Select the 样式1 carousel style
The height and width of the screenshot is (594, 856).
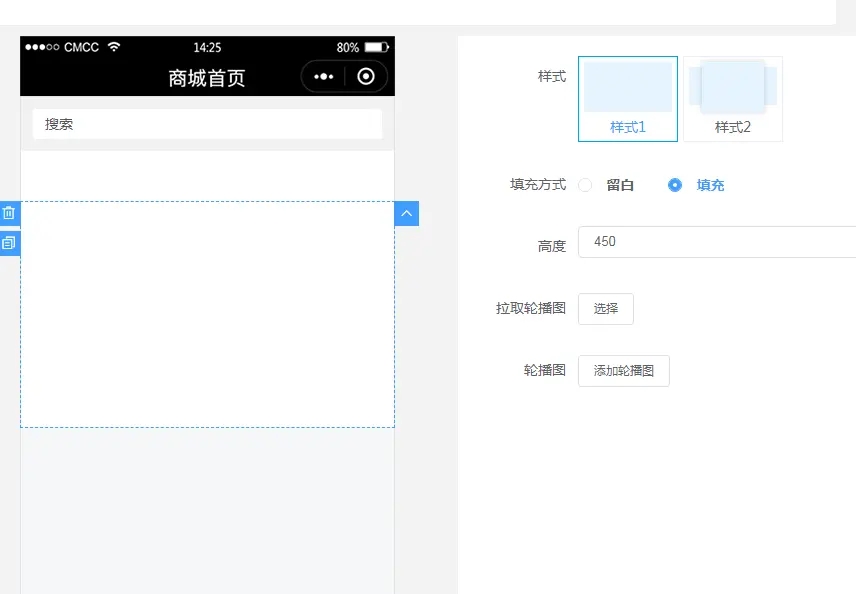pos(628,99)
